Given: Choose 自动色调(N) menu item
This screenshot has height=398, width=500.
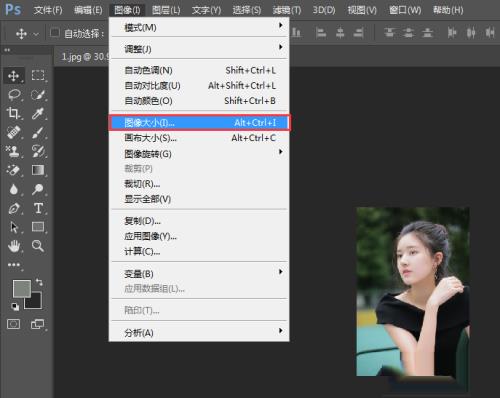Looking at the screenshot, I should pos(199,70).
